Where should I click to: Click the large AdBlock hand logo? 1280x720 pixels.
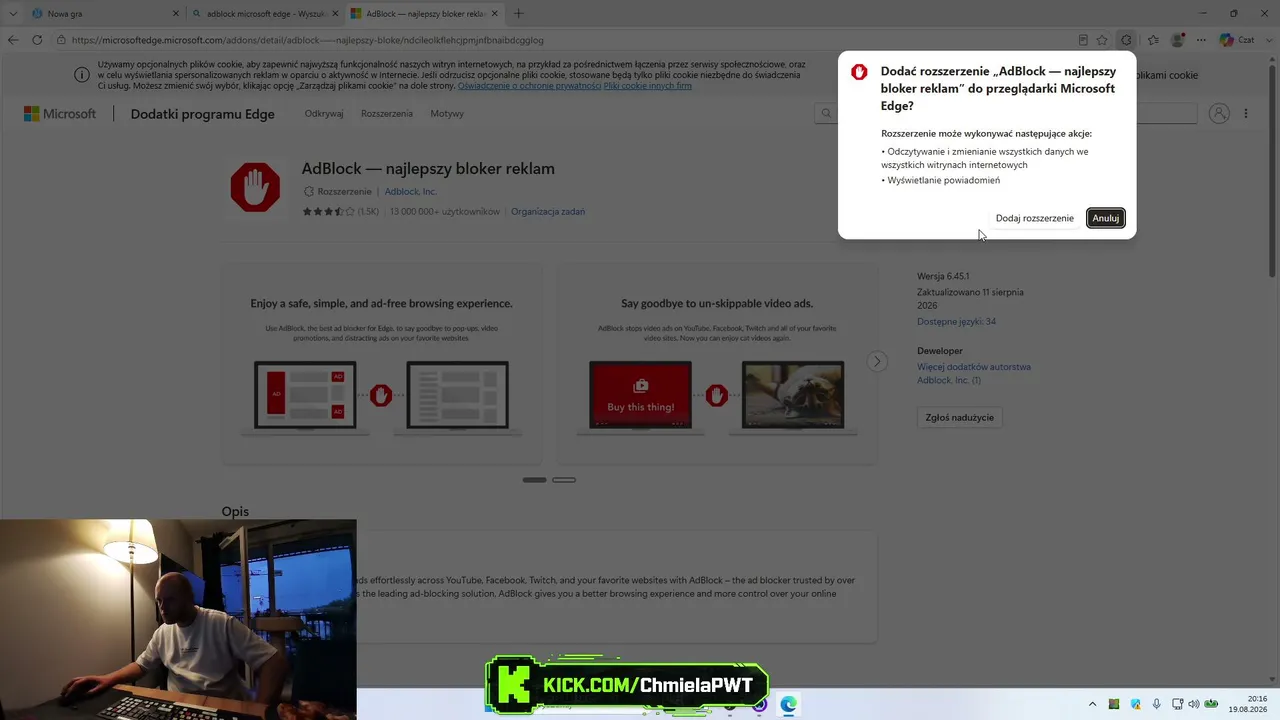(x=255, y=187)
